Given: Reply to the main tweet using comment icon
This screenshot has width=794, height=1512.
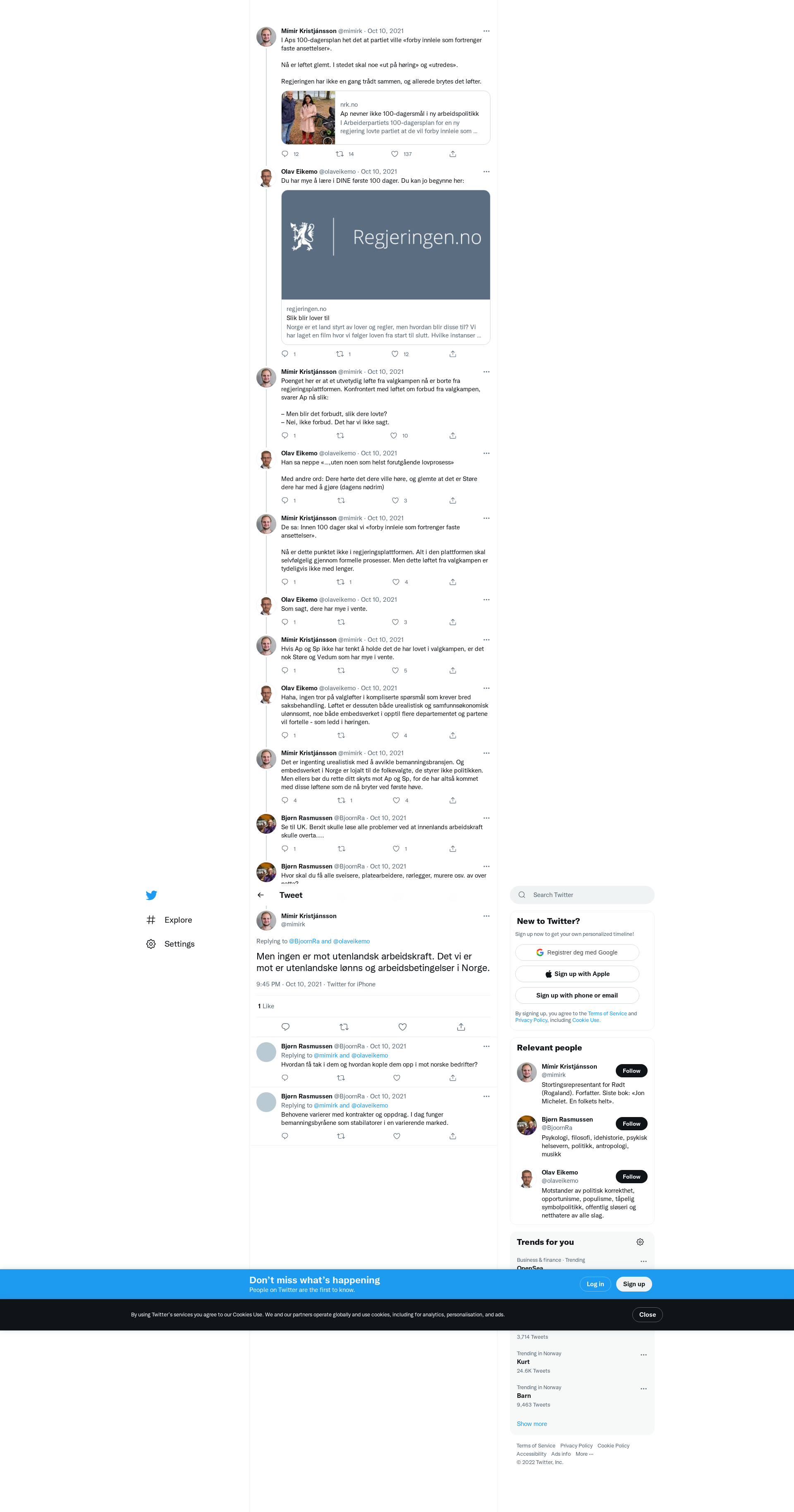Looking at the screenshot, I should pos(285,1026).
